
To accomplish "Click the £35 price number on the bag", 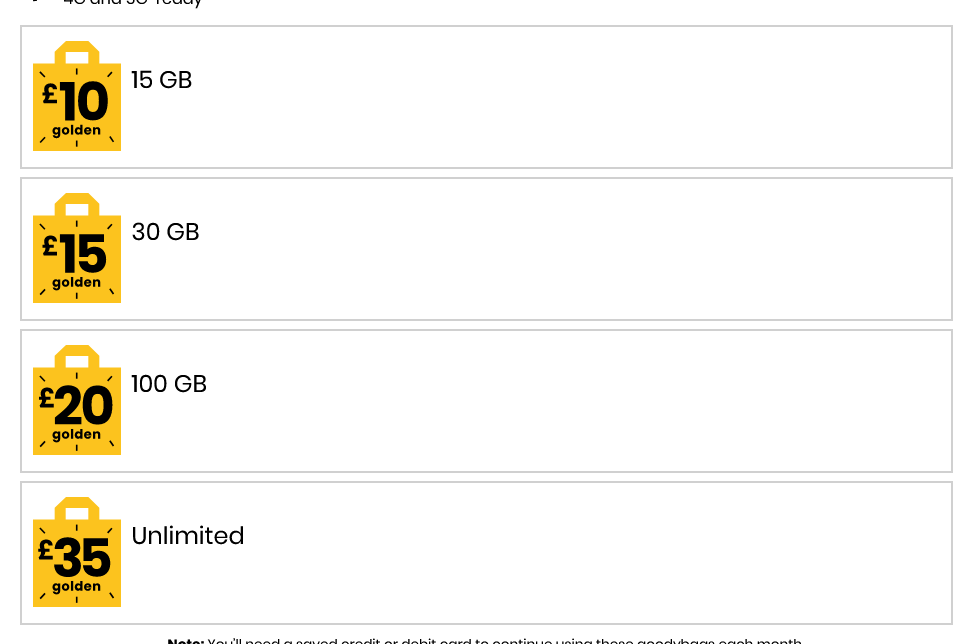I will tap(75, 557).
